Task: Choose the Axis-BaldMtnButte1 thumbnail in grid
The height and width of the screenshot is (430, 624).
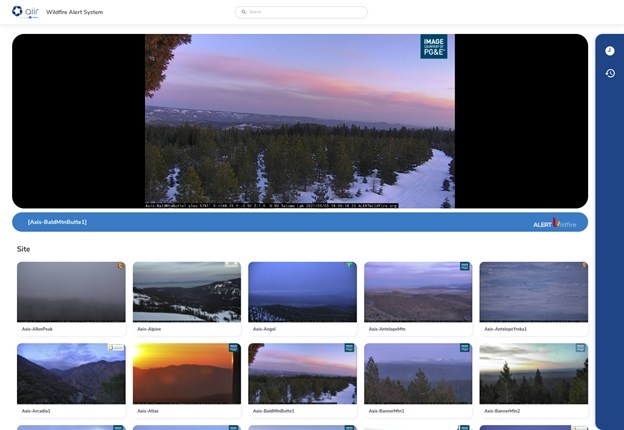Action: coord(302,373)
